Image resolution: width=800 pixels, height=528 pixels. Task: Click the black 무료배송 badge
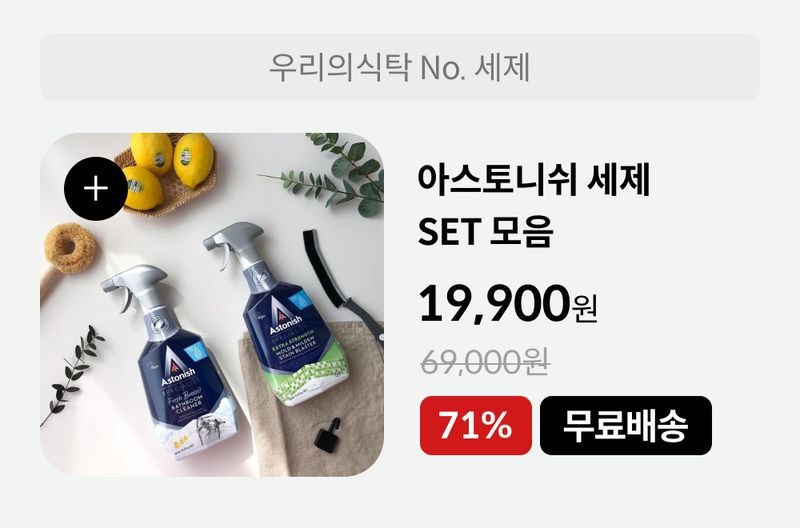click(x=626, y=425)
